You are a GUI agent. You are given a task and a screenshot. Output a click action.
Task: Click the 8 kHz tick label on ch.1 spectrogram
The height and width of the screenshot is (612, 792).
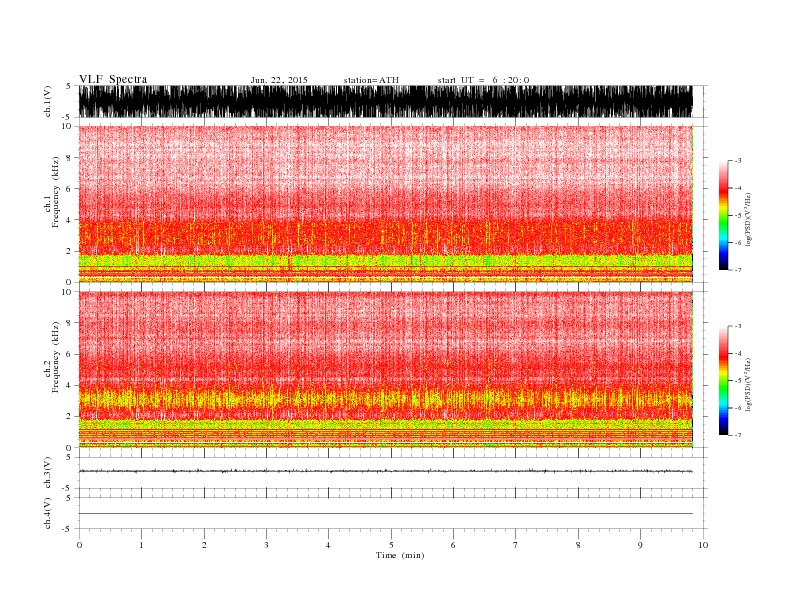(69, 158)
